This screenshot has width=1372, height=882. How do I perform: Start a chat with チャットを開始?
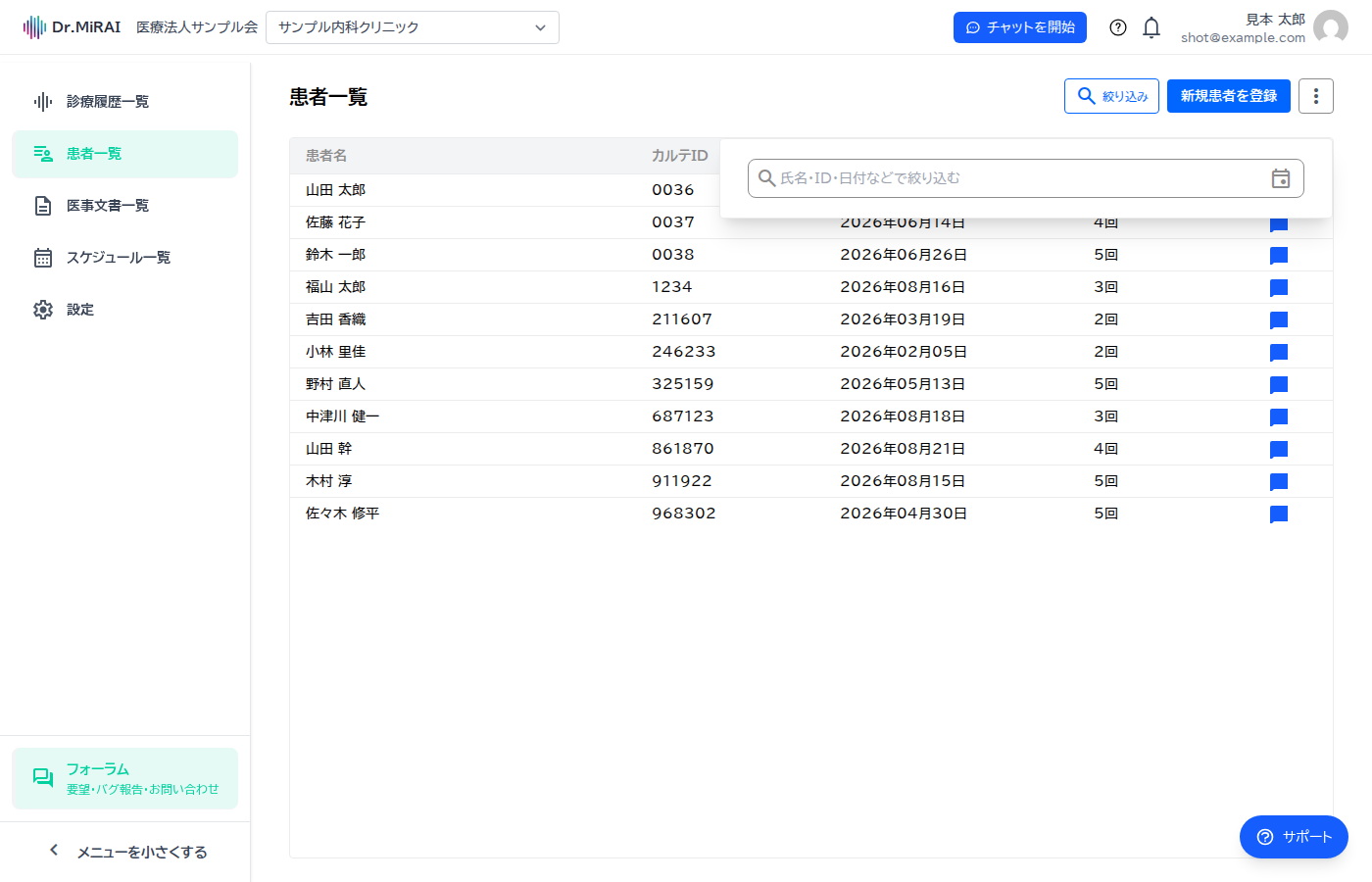[1020, 27]
